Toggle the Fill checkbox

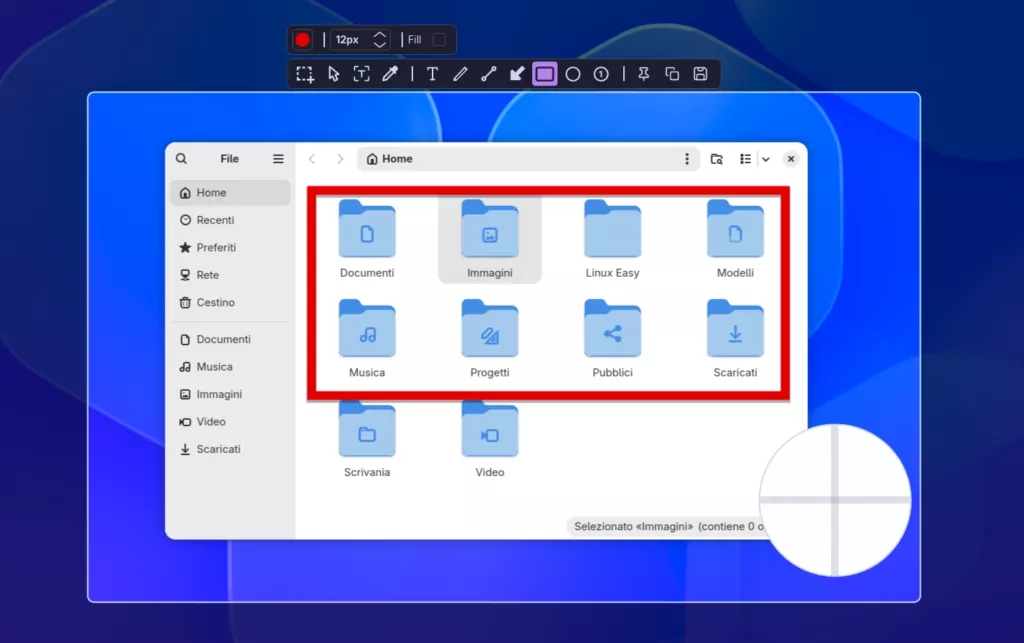point(440,40)
